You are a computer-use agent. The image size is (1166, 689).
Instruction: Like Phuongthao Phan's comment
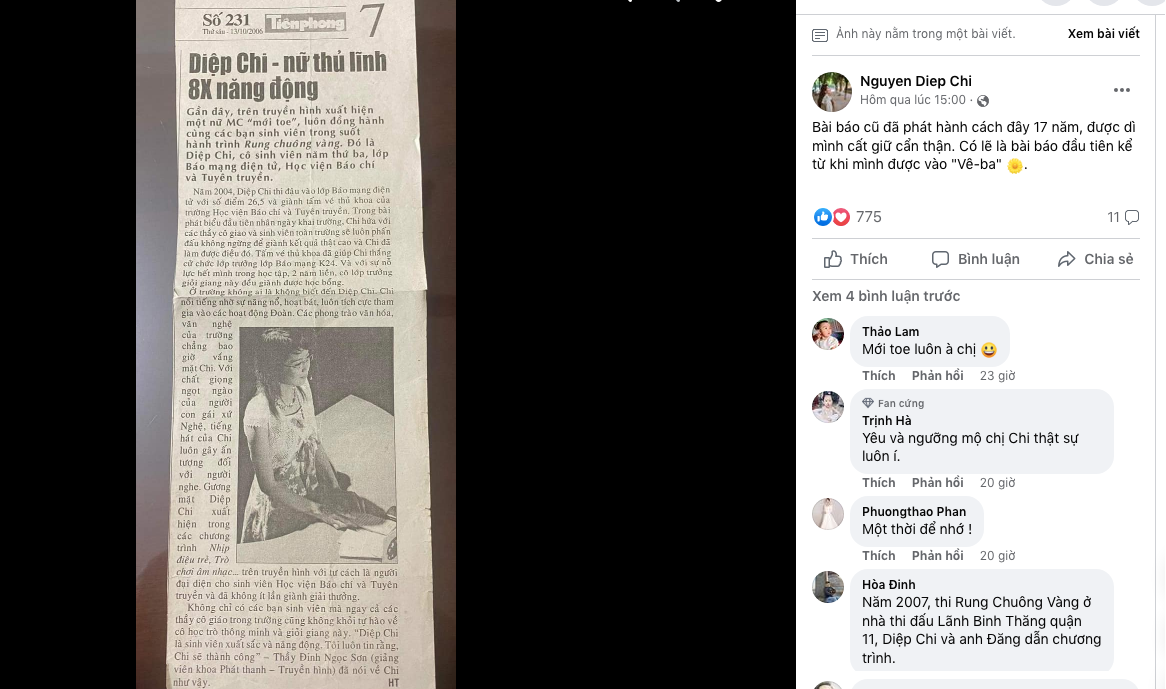tap(878, 555)
